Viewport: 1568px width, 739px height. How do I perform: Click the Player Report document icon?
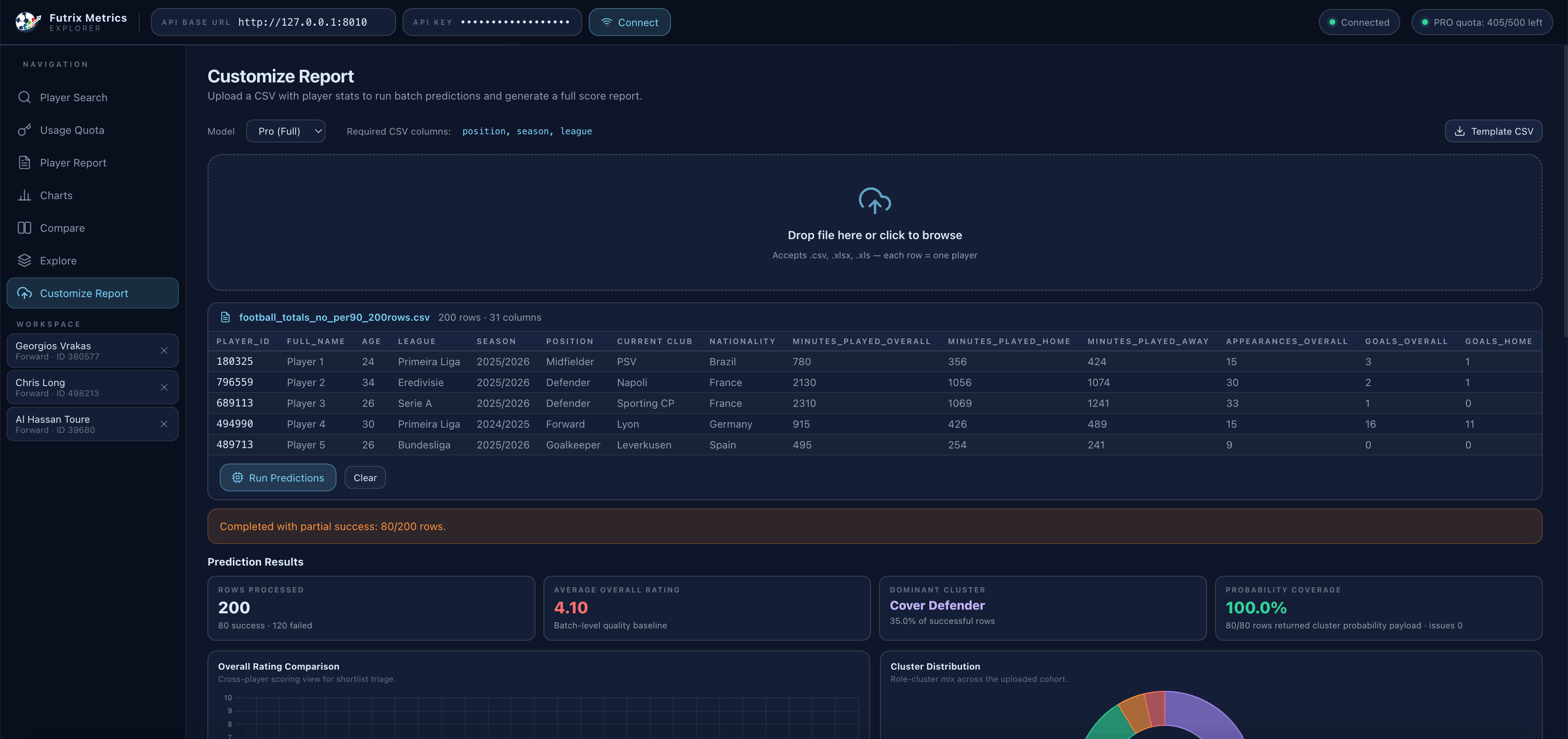tap(24, 162)
